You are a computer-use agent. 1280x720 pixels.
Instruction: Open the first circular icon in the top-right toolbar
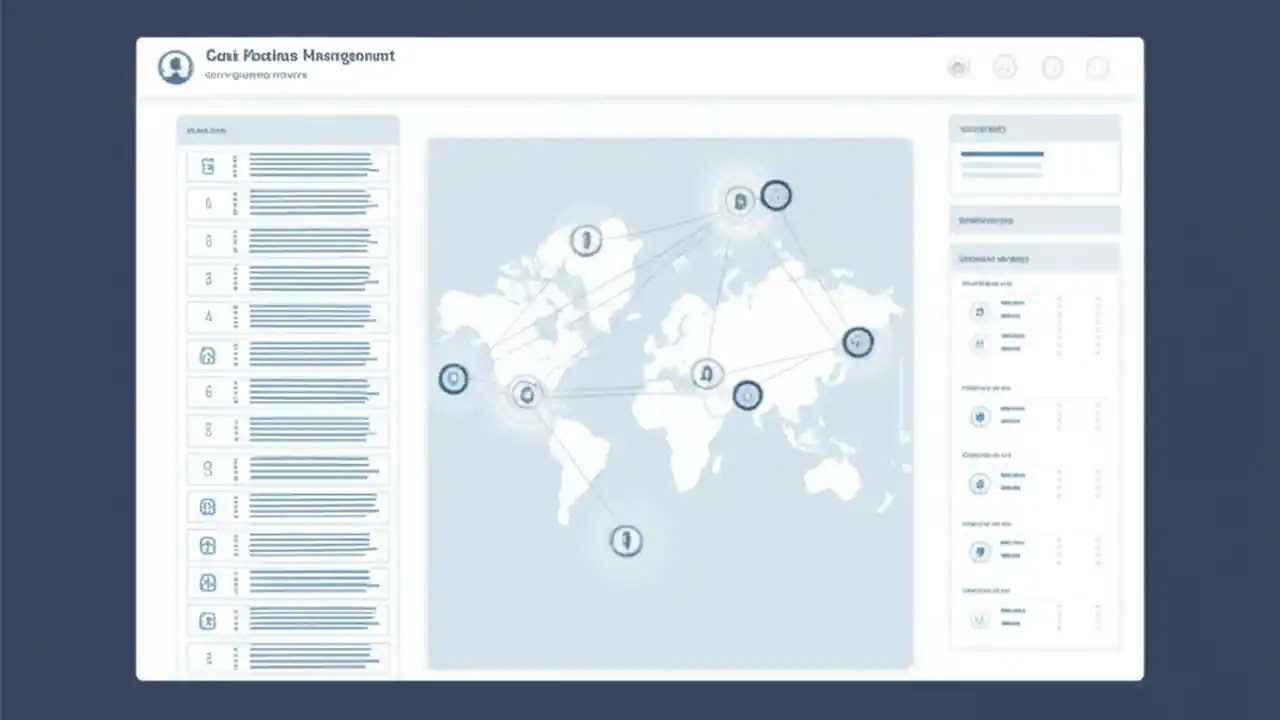pyautogui.click(x=957, y=68)
